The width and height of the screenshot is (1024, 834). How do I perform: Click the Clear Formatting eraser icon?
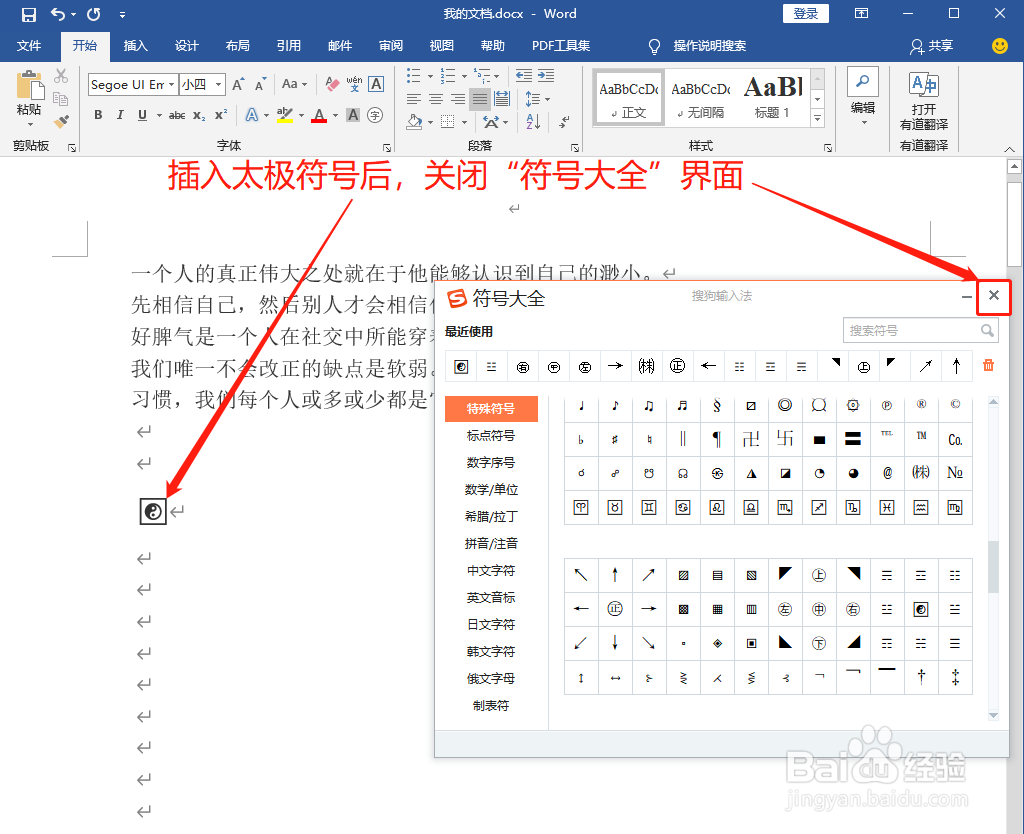(x=332, y=84)
